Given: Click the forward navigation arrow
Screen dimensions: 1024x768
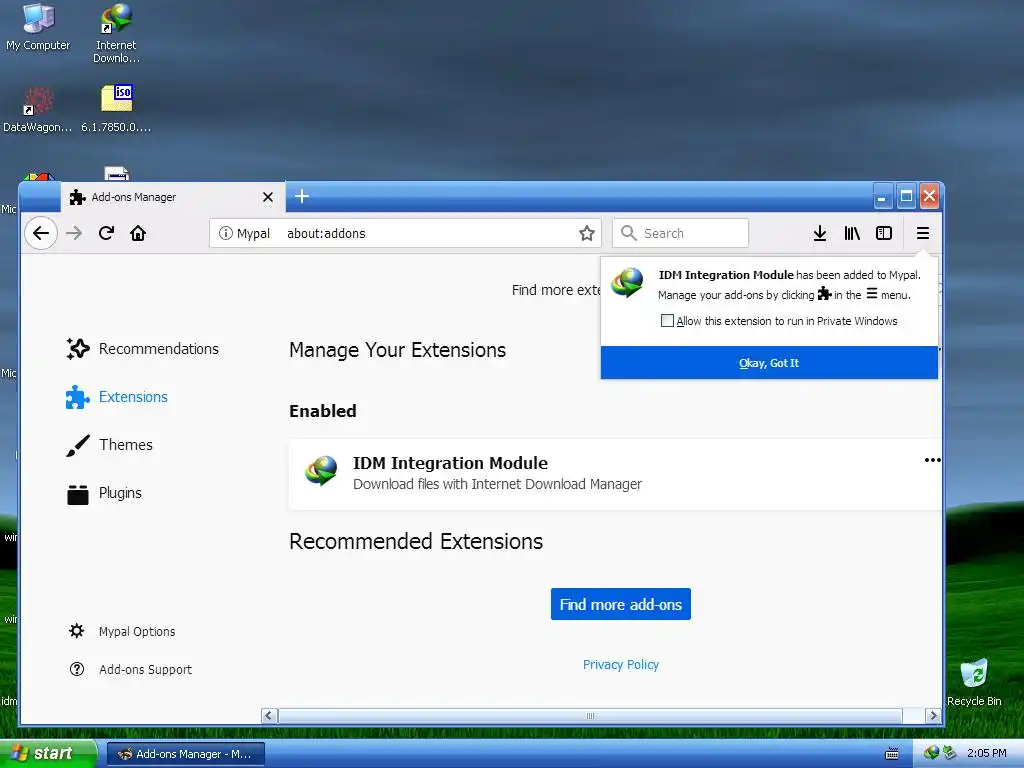Looking at the screenshot, I should point(74,233).
